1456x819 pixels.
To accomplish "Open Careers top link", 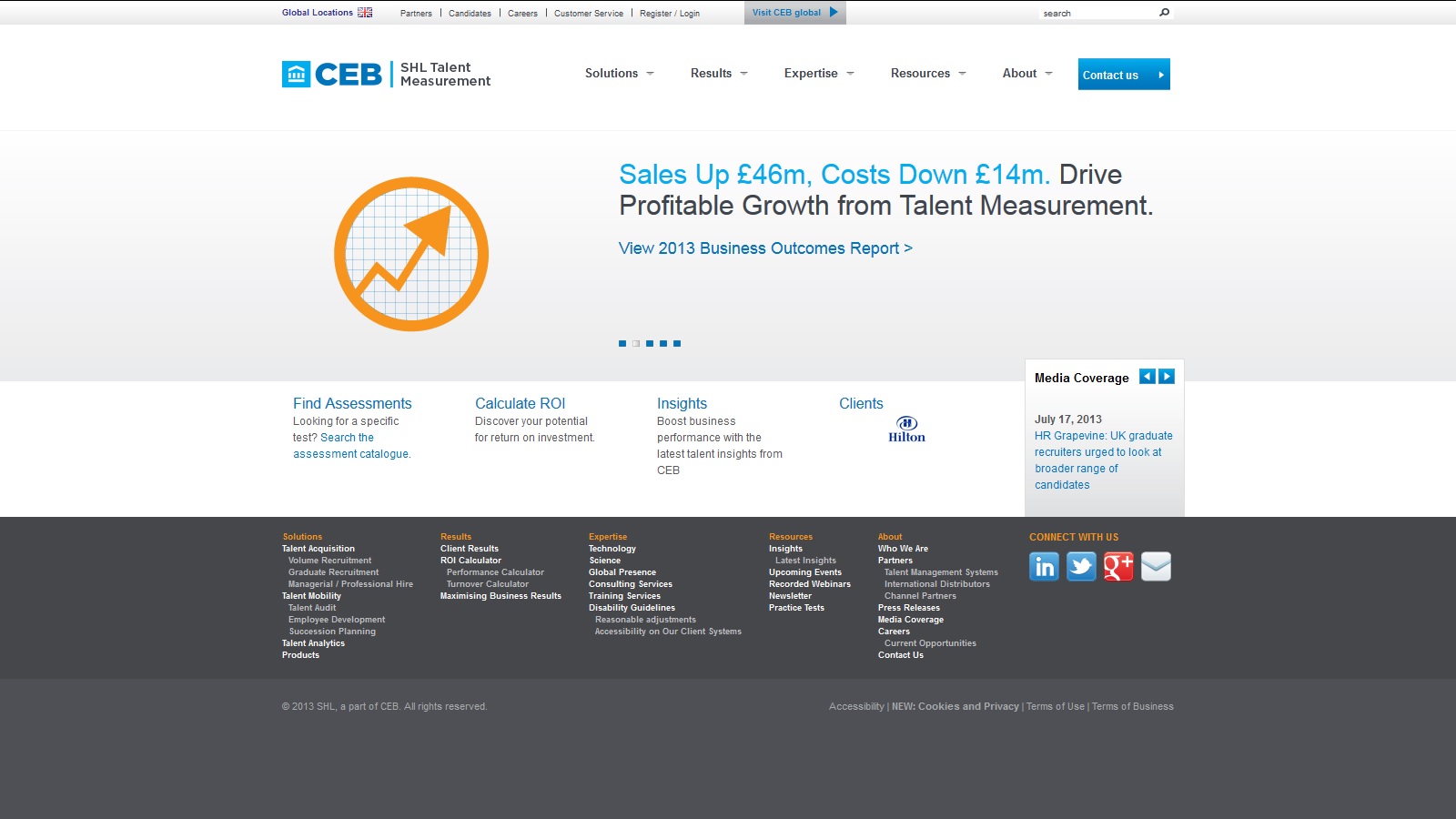I will 522,14.
